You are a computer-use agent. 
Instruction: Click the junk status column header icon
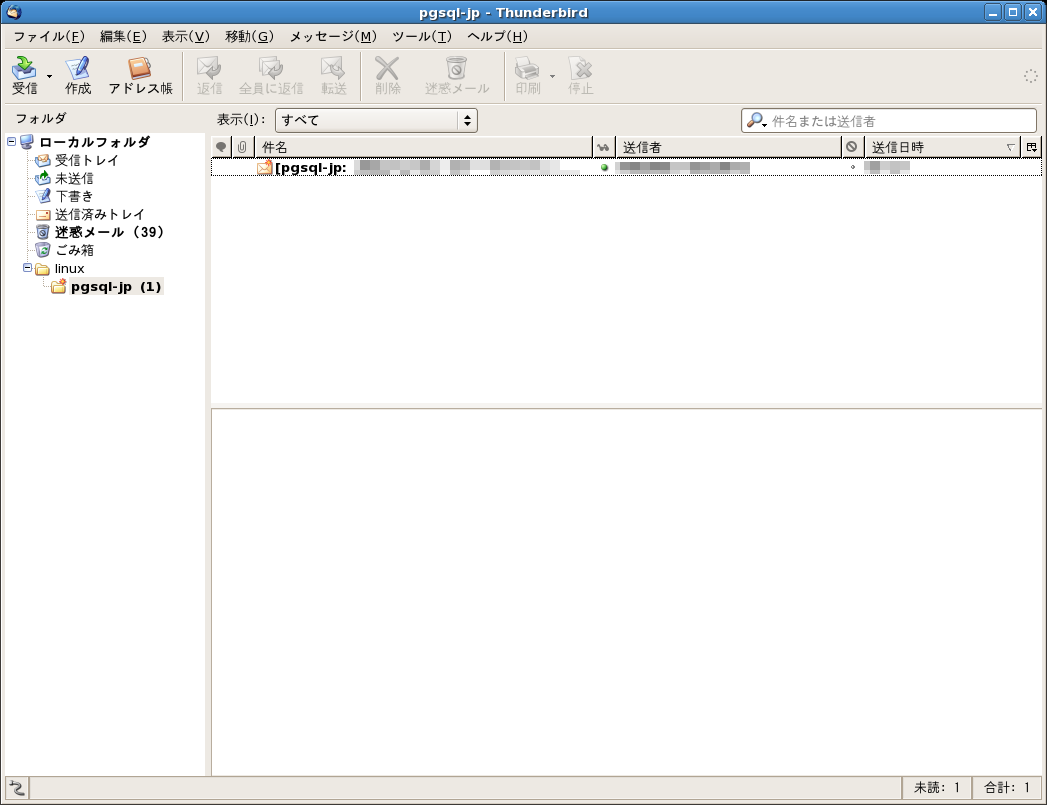coord(852,148)
